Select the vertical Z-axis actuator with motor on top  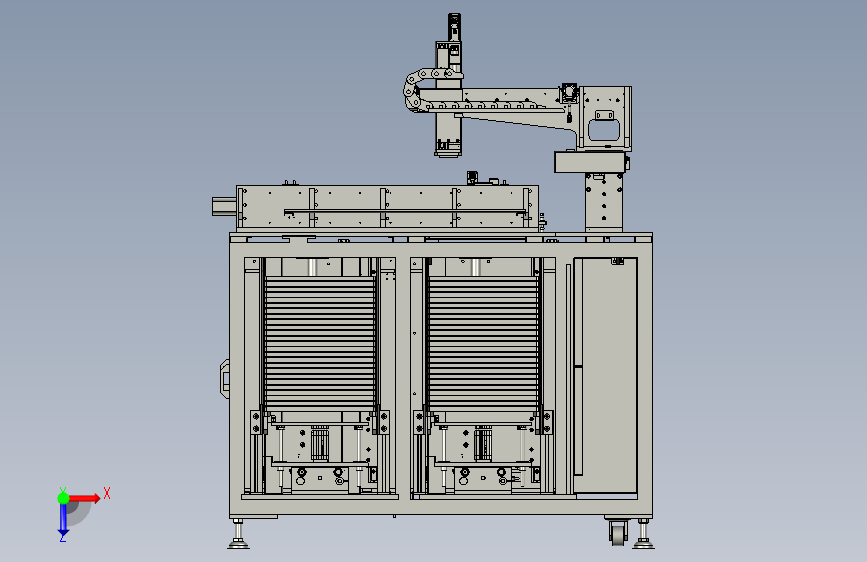[448, 86]
